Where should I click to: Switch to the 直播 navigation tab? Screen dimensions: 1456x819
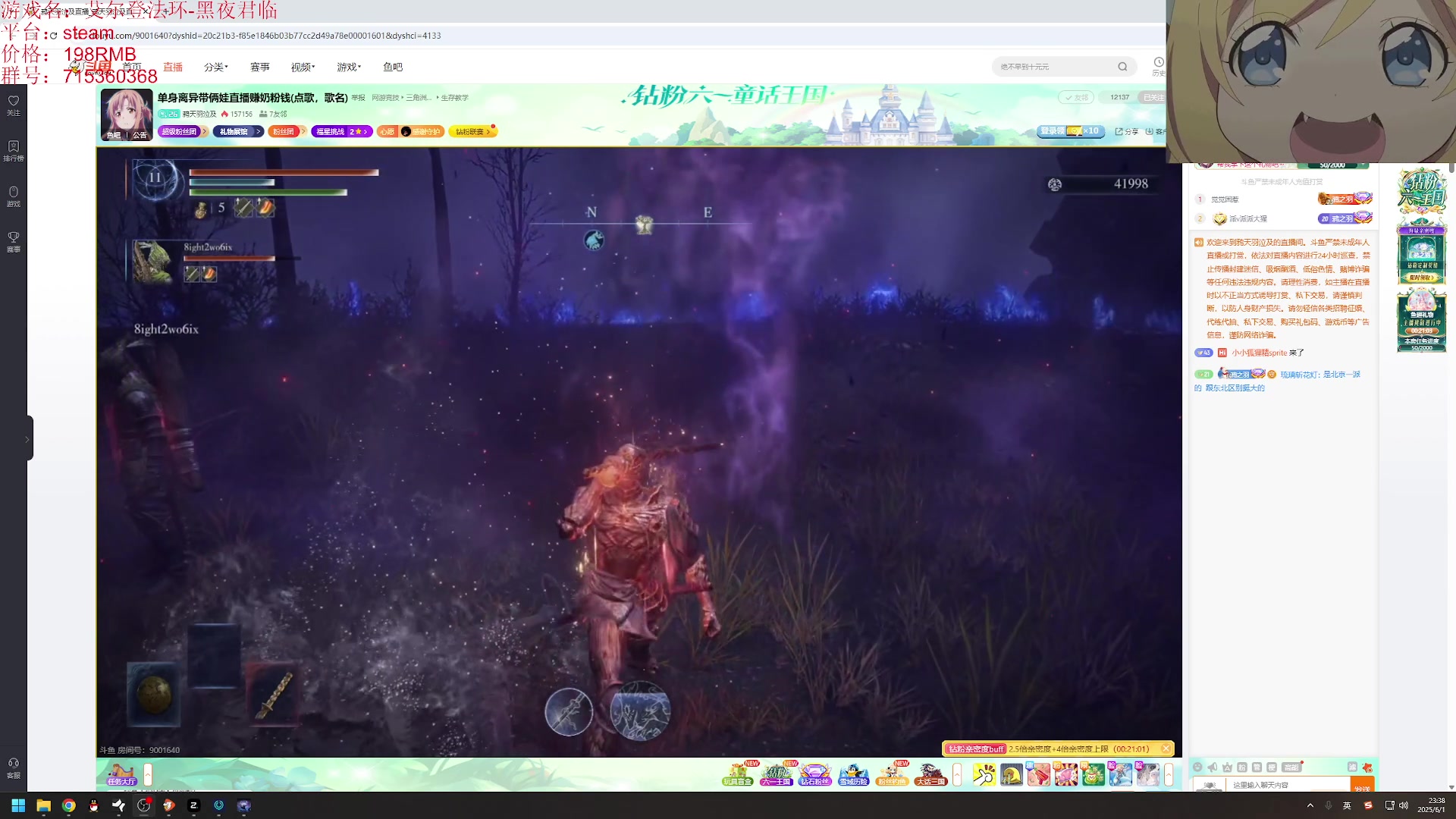(x=173, y=67)
